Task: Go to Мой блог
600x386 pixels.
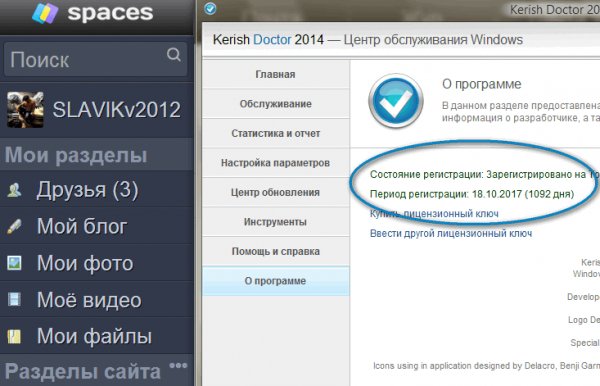Action: pos(96,226)
